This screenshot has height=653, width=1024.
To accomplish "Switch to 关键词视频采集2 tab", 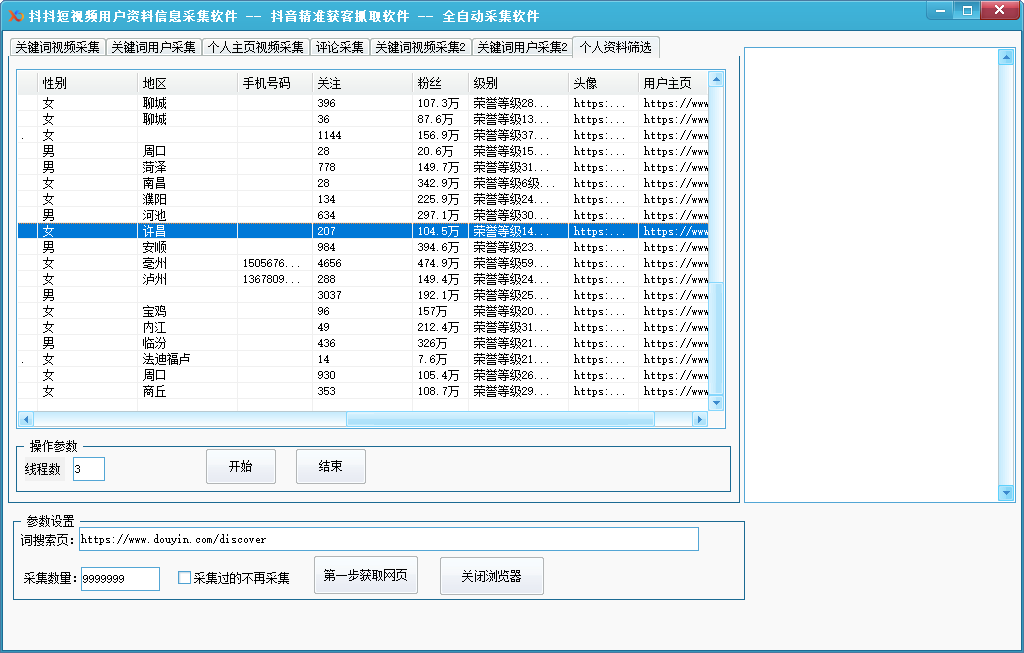I will (421, 48).
